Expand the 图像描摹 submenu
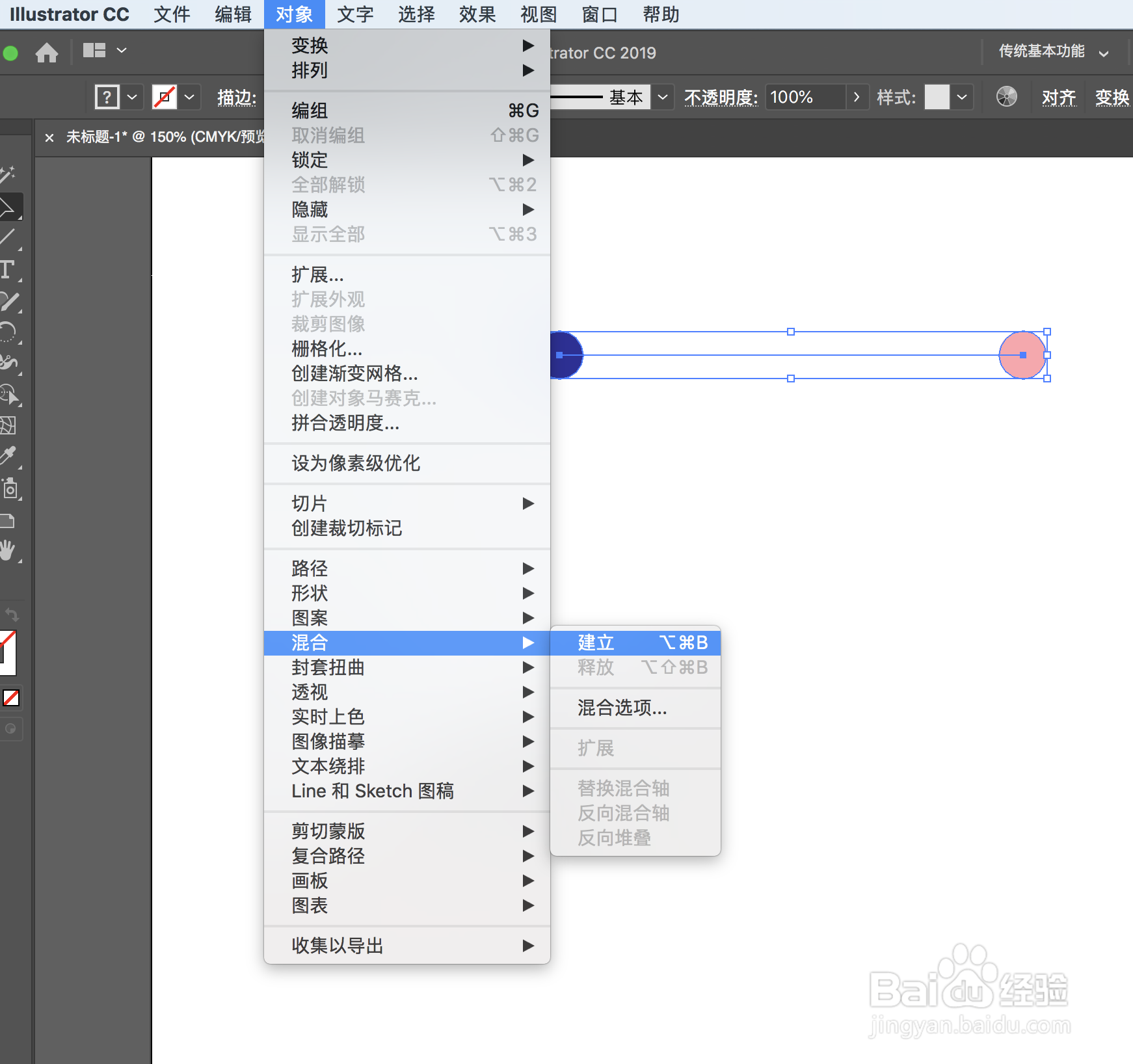Viewport: 1133px width, 1064px height. point(407,741)
